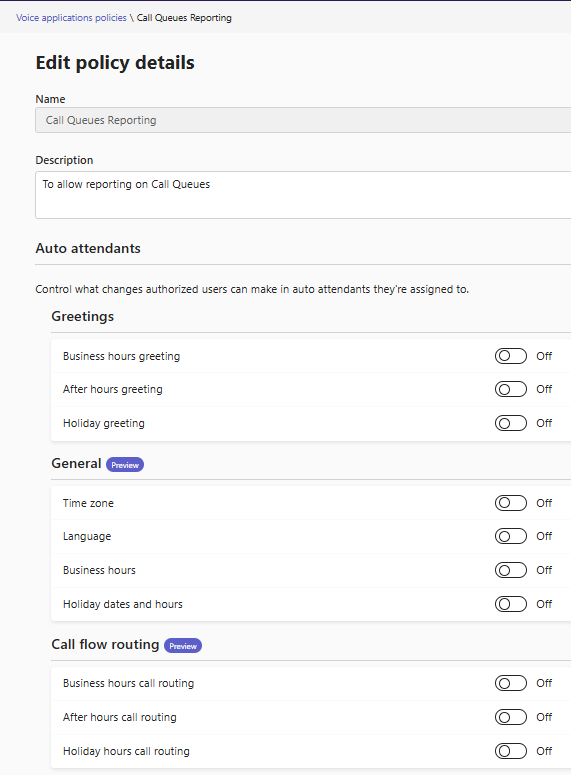Click the Business hours call routing label
Screen dimensions: 571x775
pyautogui.click(x=129, y=683)
